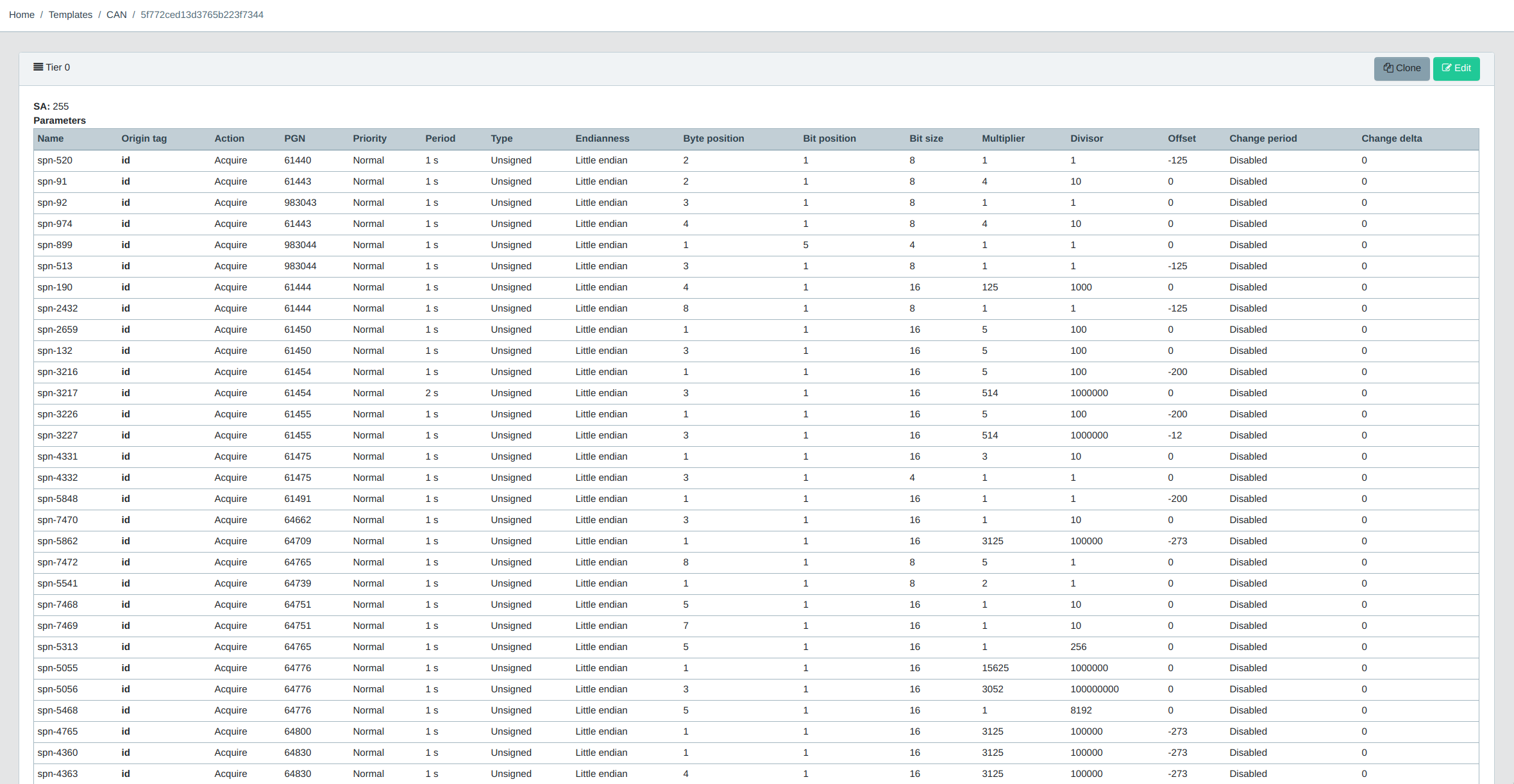Select the Byte position column header

pyautogui.click(x=713, y=138)
